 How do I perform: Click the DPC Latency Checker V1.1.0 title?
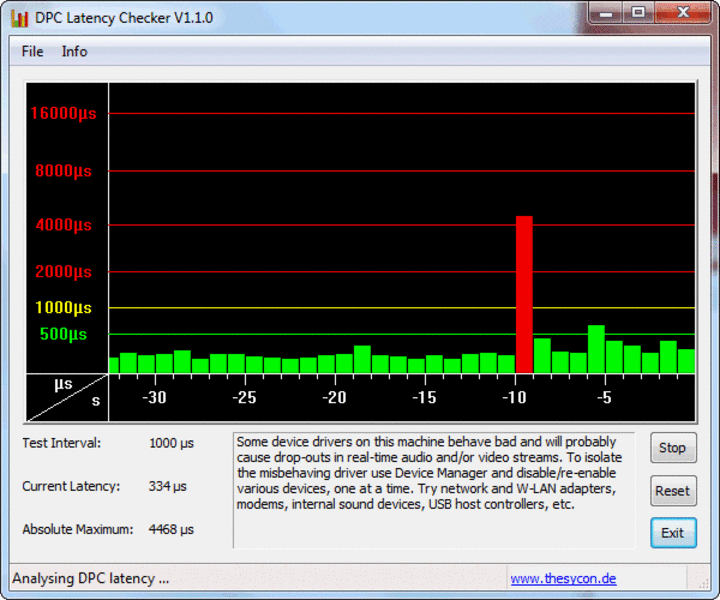(x=124, y=18)
